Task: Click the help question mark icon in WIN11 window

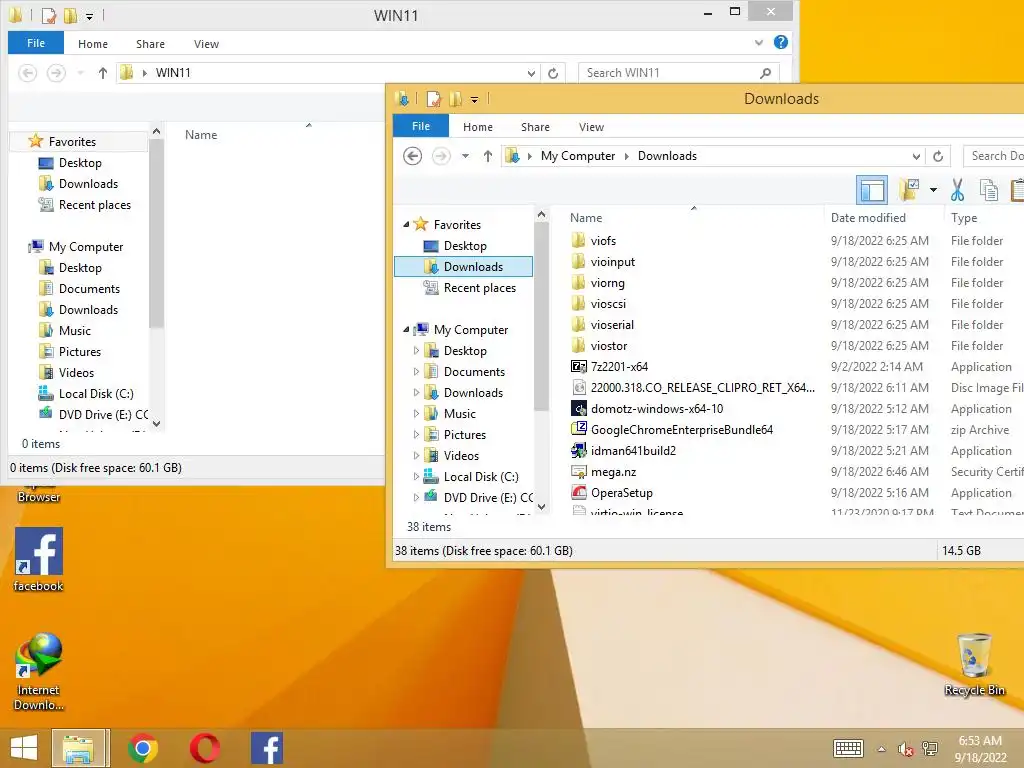Action: [780, 42]
